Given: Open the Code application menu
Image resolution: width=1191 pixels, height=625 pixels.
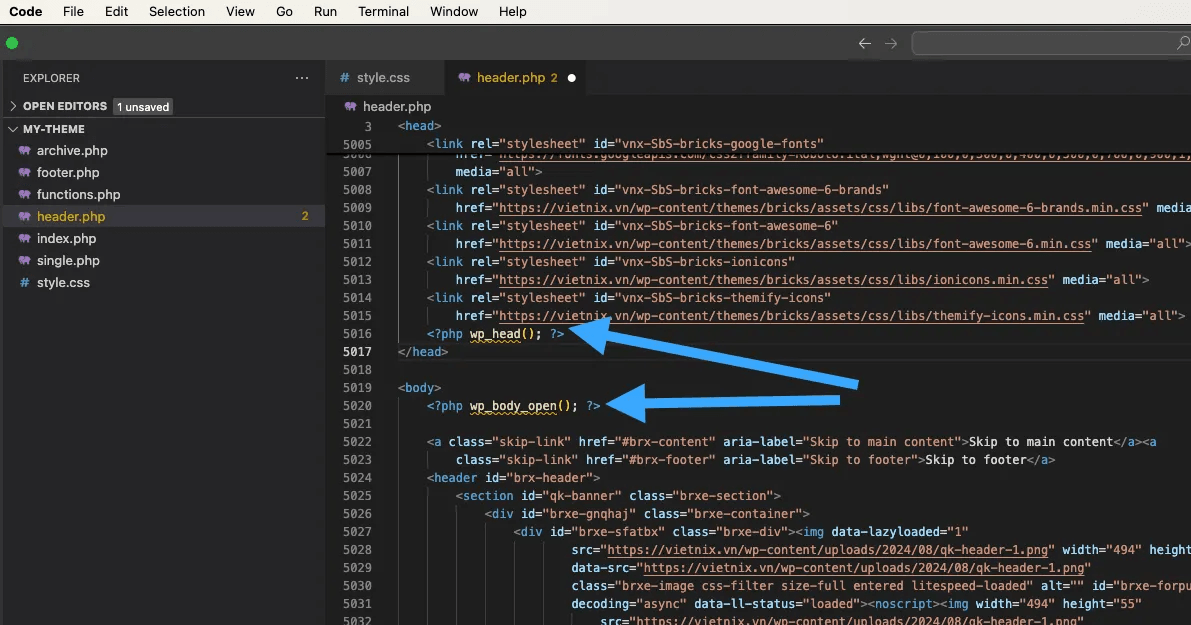Looking at the screenshot, I should 25,11.
